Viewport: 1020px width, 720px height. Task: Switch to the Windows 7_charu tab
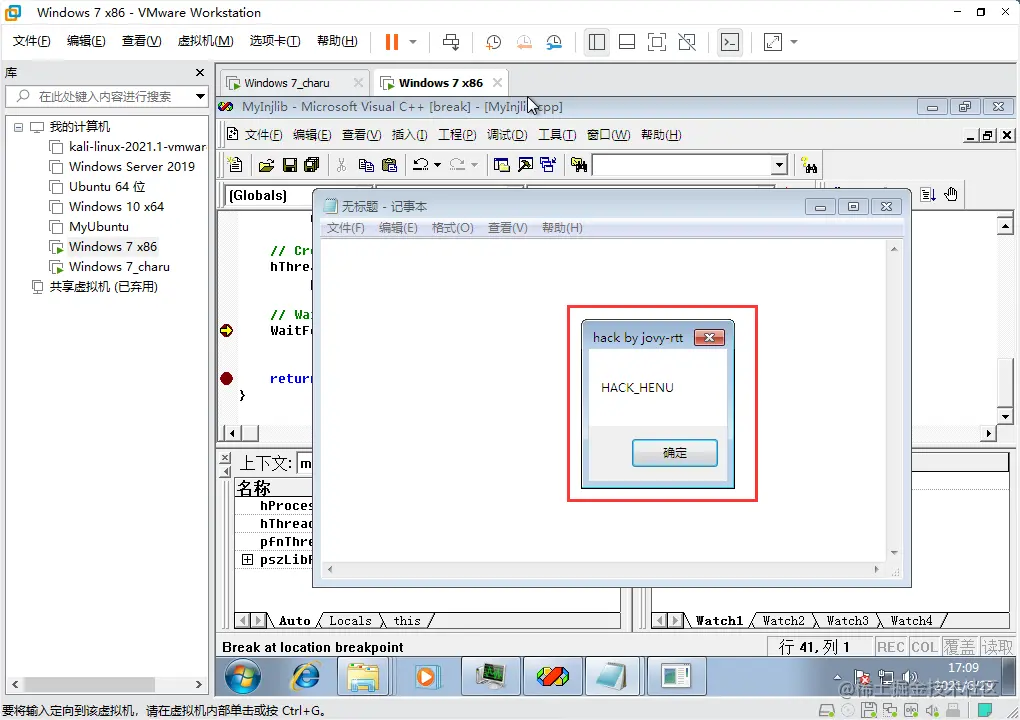tap(286, 83)
